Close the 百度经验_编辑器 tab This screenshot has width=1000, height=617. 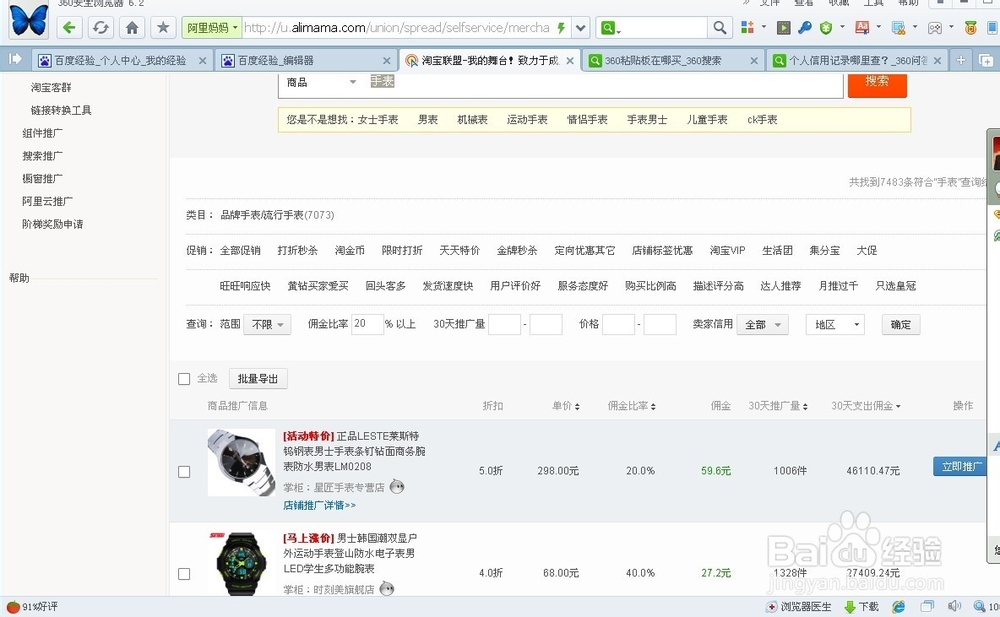[x=386, y=61]
